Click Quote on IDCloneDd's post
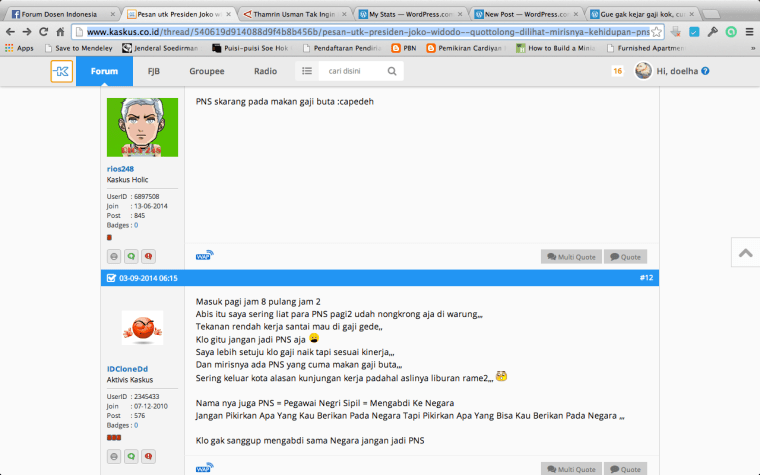The width and height of the screenshot is (760, 475). [x=625, y=469]
